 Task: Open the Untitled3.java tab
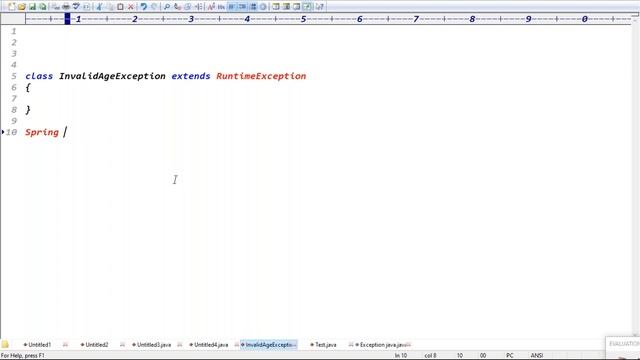click(x=152, y=344)
